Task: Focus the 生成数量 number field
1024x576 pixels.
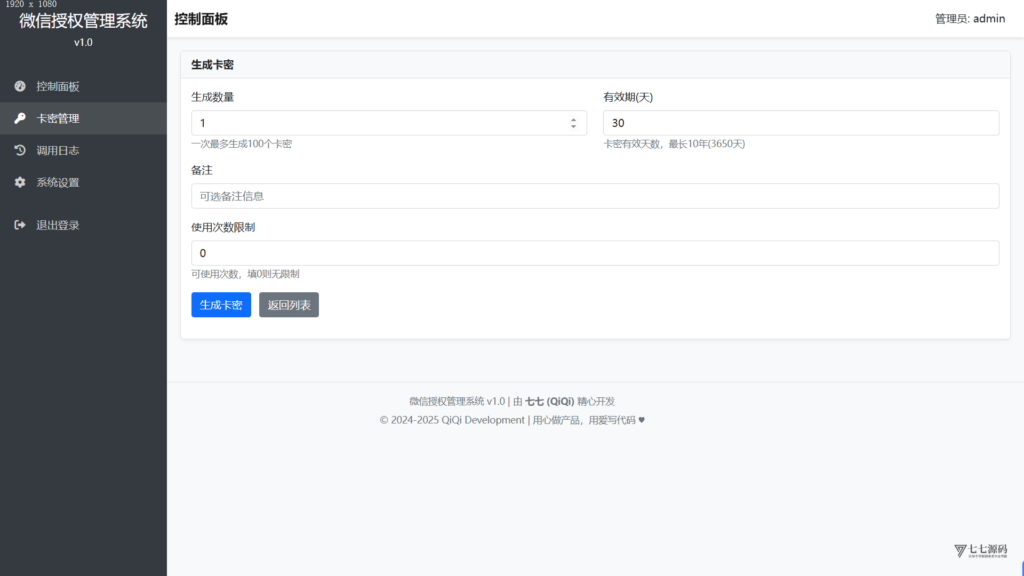Action: (x=389, y=123)
